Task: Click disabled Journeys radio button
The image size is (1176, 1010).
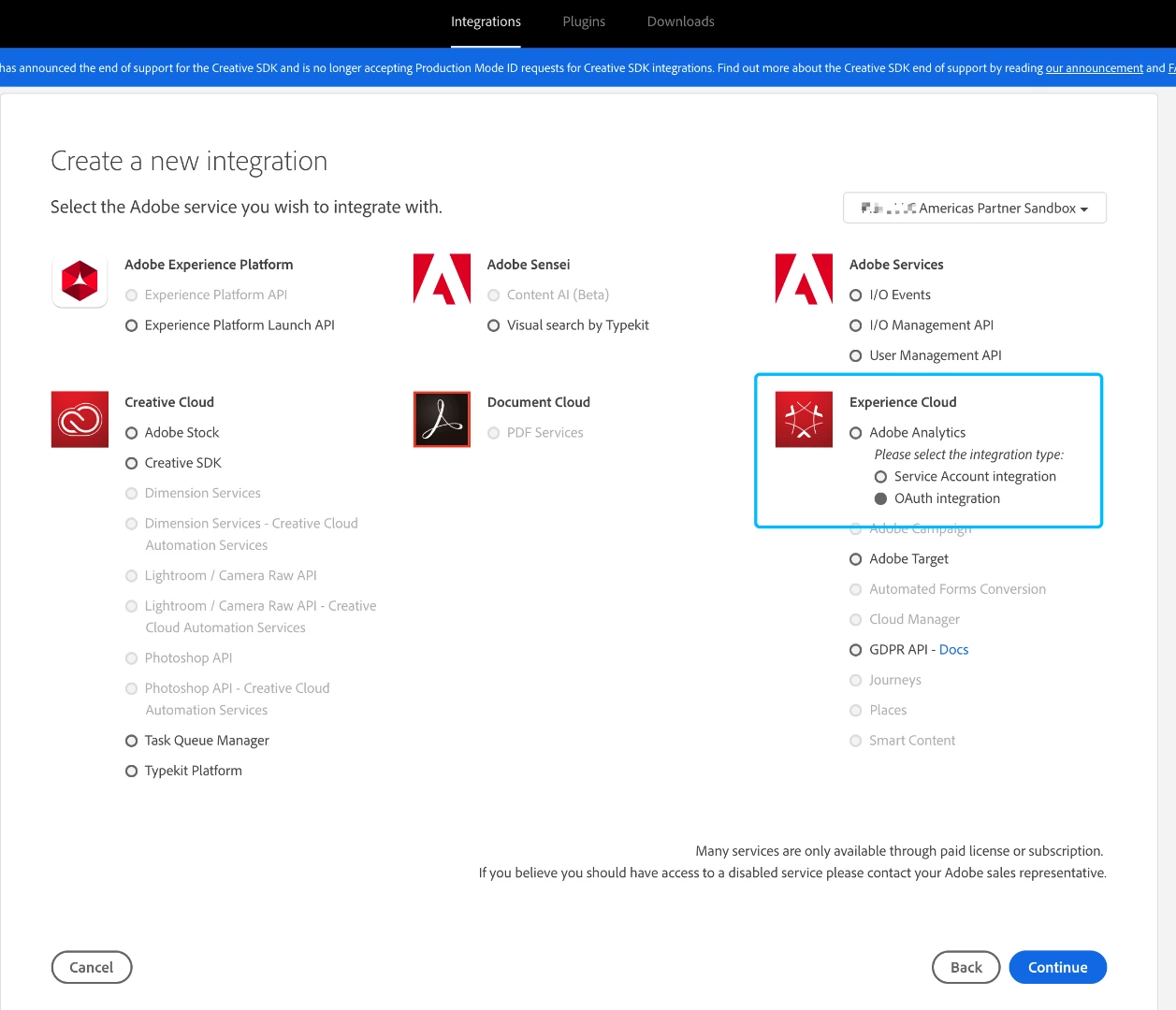Action: click(856, 681)
